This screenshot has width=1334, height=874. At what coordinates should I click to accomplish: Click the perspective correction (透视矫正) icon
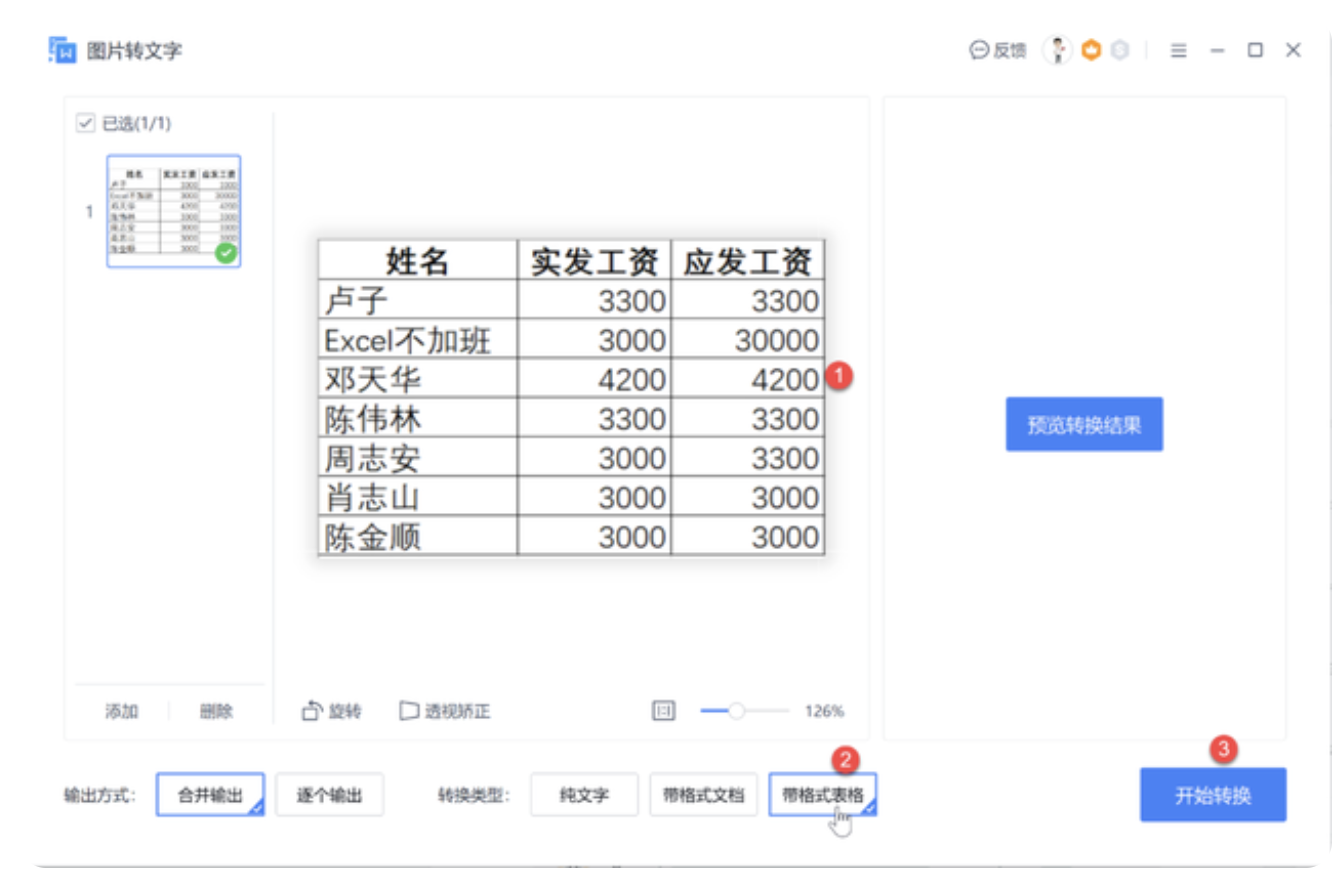(x=408, y=711)
